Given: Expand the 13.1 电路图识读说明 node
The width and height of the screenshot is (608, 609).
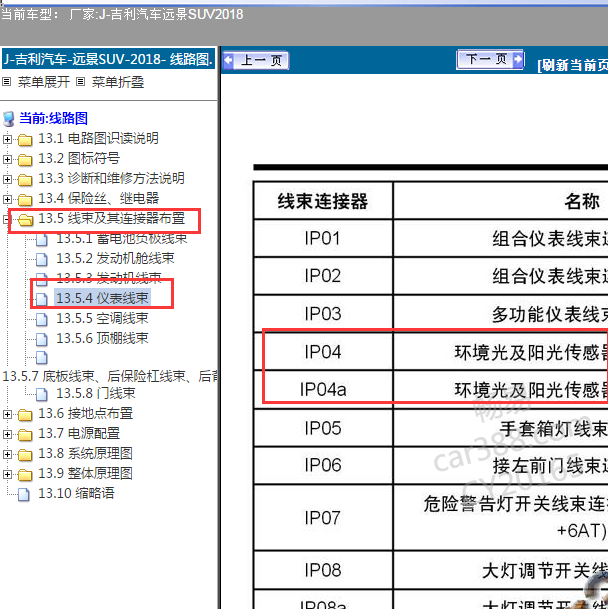Looking at the screenshot, I should tap(7, 139).
